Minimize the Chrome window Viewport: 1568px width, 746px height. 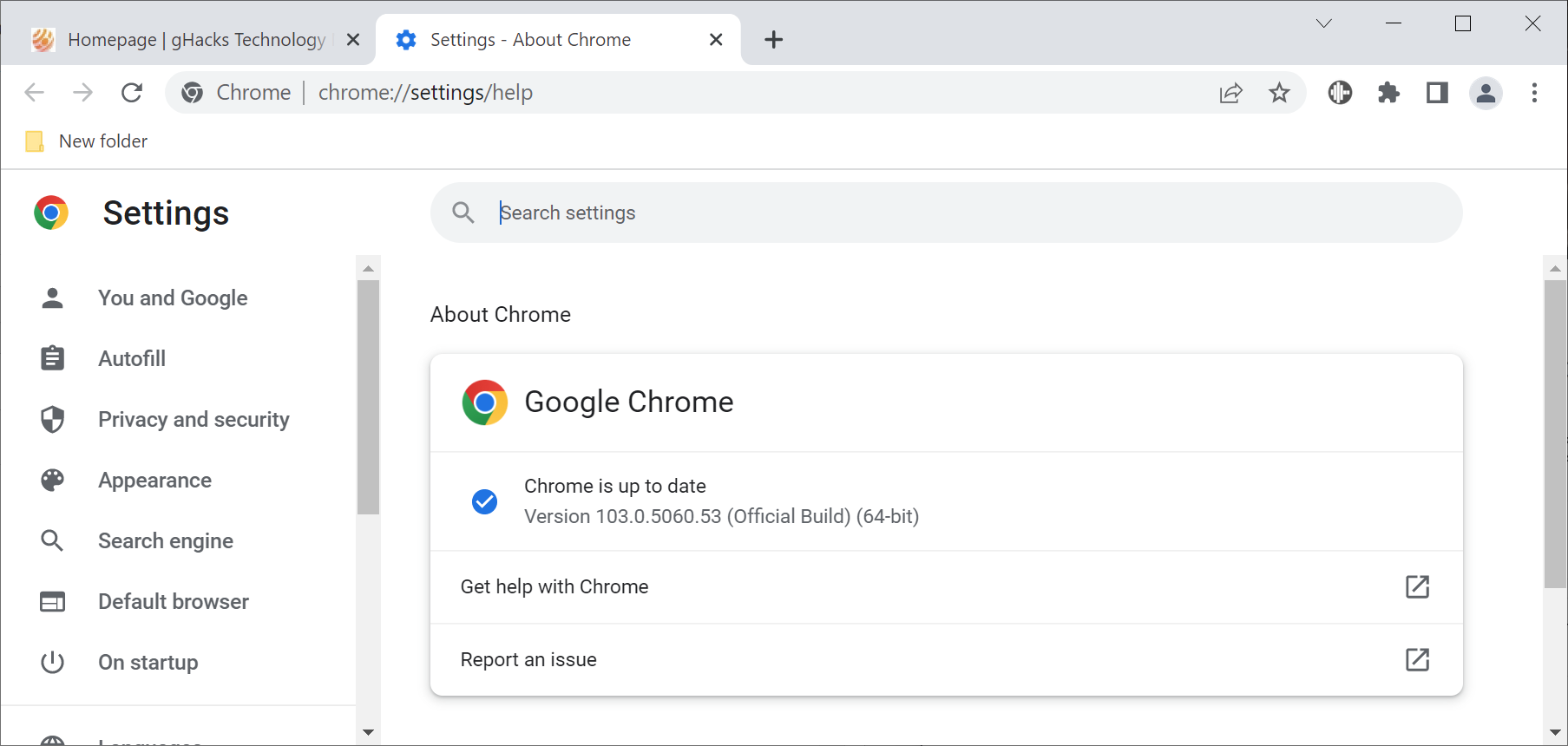[x=1394, y=23]
